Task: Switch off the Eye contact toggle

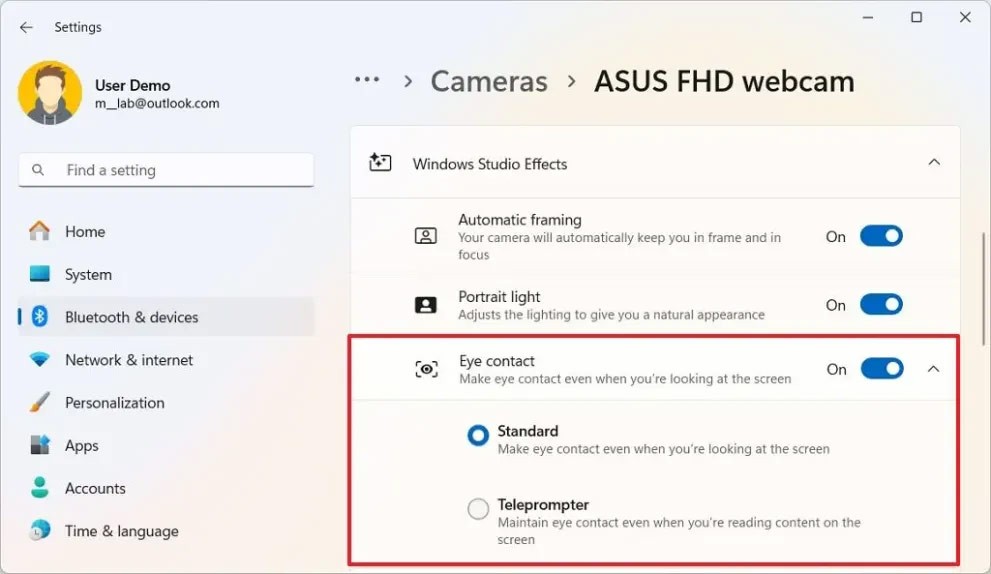Action: [882, 369]
